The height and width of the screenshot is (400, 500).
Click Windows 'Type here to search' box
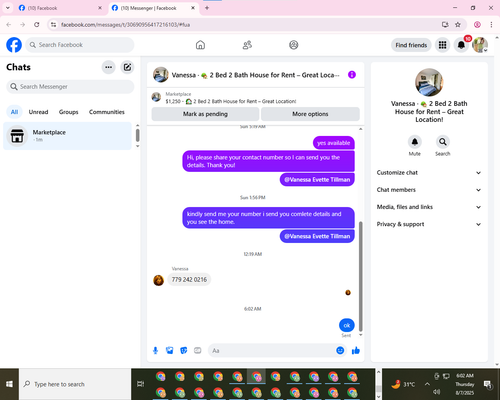click(x=75, y=384)
